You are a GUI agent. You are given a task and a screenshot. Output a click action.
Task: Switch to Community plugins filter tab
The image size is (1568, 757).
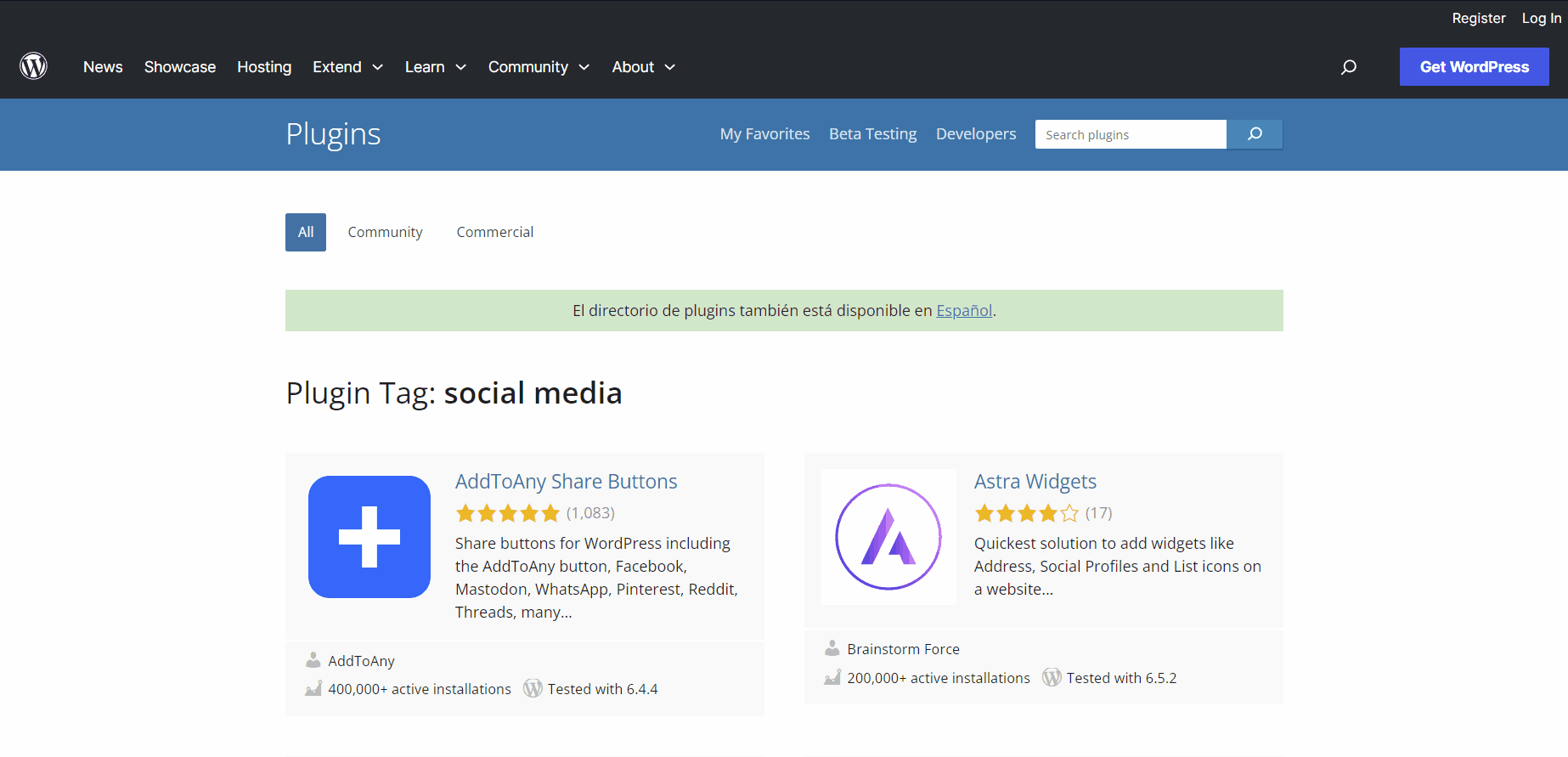tap(385, 232)
